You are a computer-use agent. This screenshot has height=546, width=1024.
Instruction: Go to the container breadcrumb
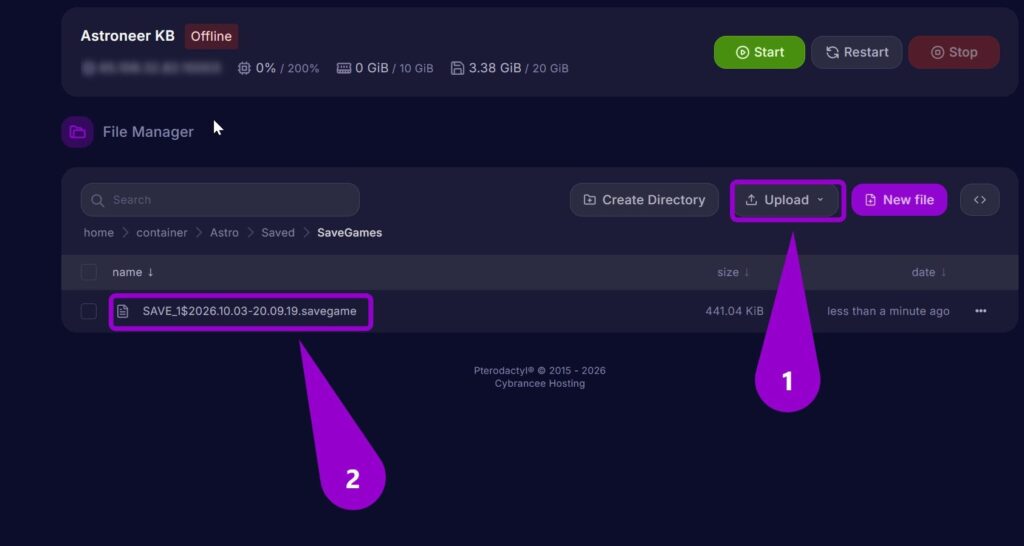point(161,233)
